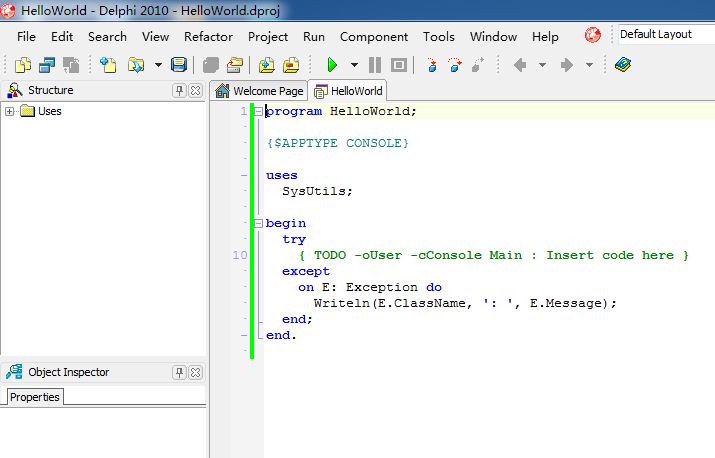
Task: Pin the Object Inspector panel
Action: point(179,372)
